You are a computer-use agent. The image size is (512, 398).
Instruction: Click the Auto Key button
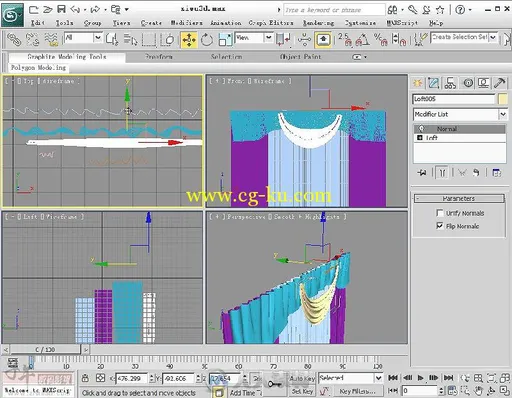(x=302, y=378)
